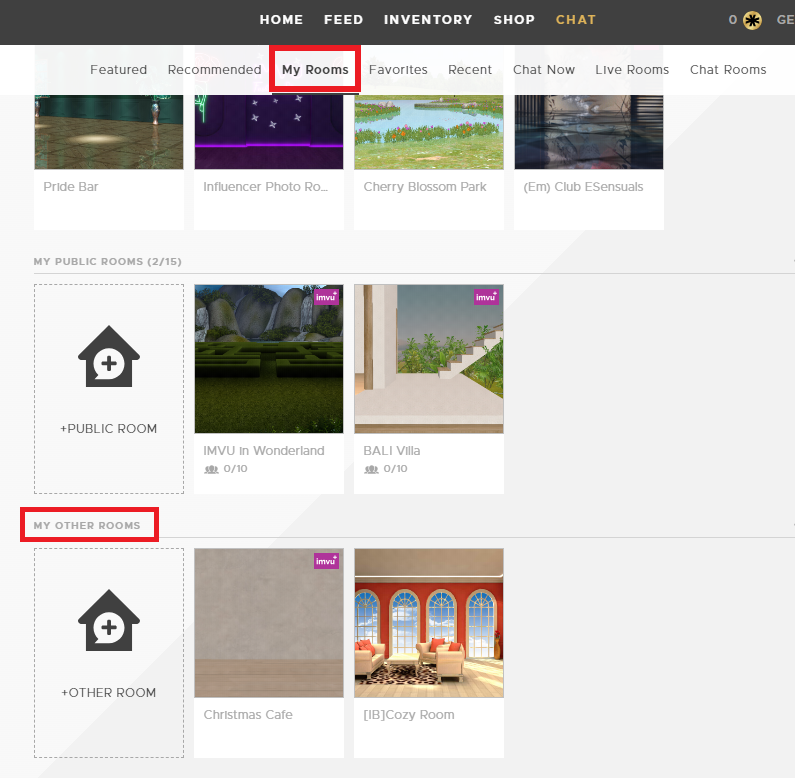Click the (Em) Club ESensuals title
The width and height of the screenshot is (795, 778).
[x=583, y=187]
